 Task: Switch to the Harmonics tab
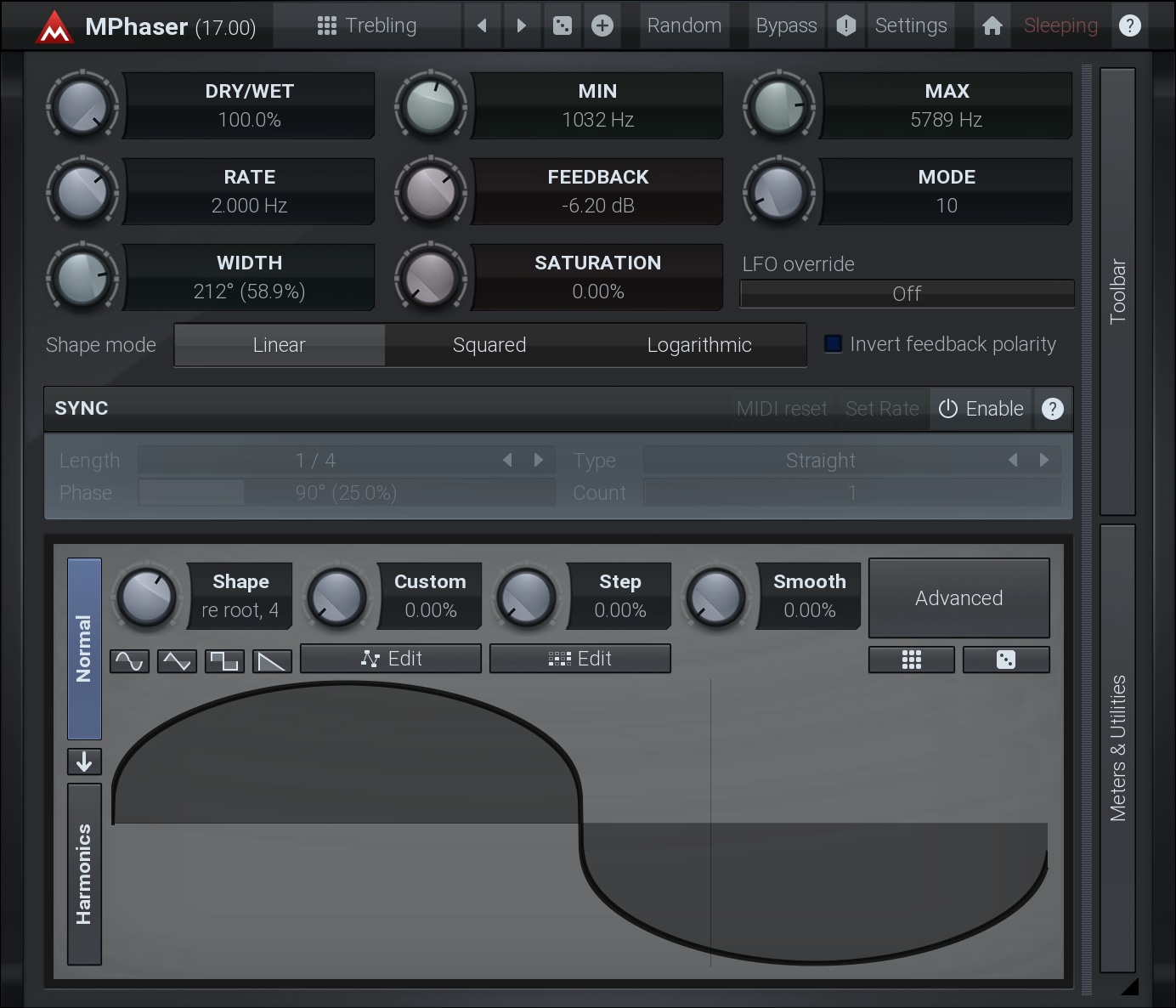84,874
